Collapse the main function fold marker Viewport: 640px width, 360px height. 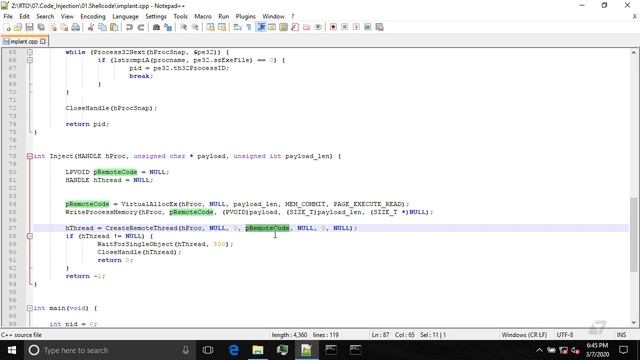[30, 308]
